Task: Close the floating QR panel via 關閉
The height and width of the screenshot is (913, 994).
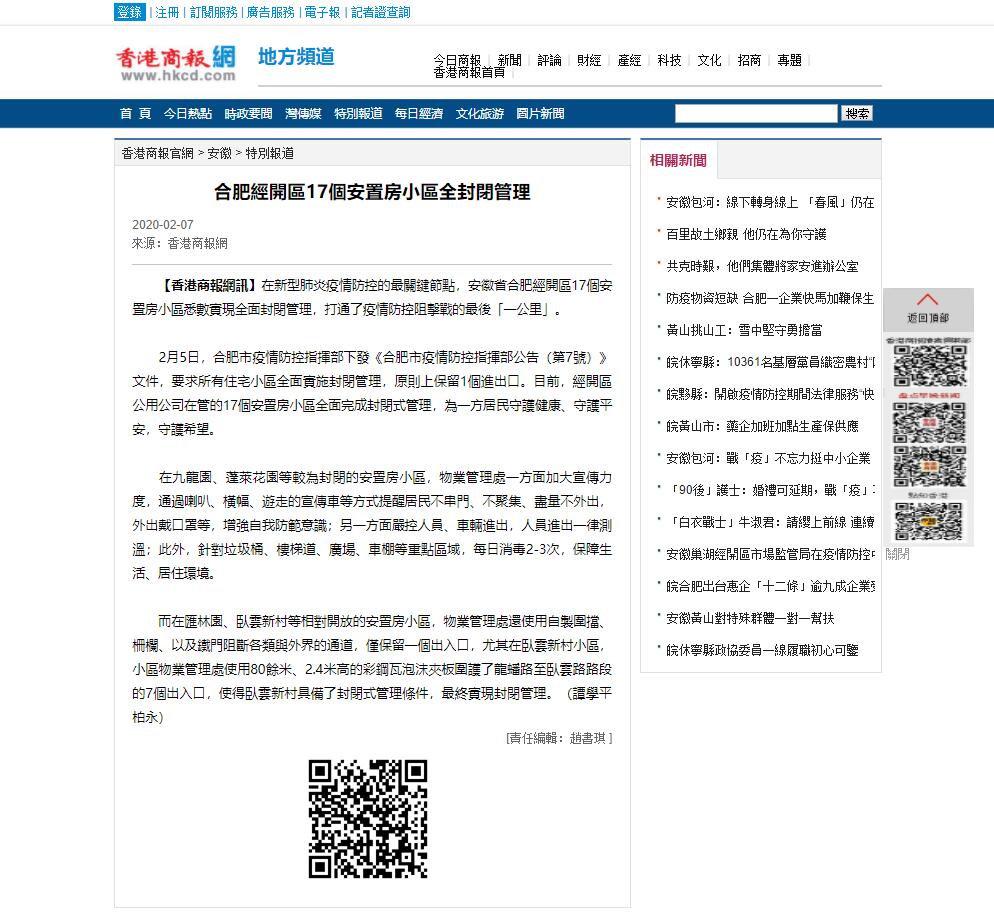Action: (897, 554)
